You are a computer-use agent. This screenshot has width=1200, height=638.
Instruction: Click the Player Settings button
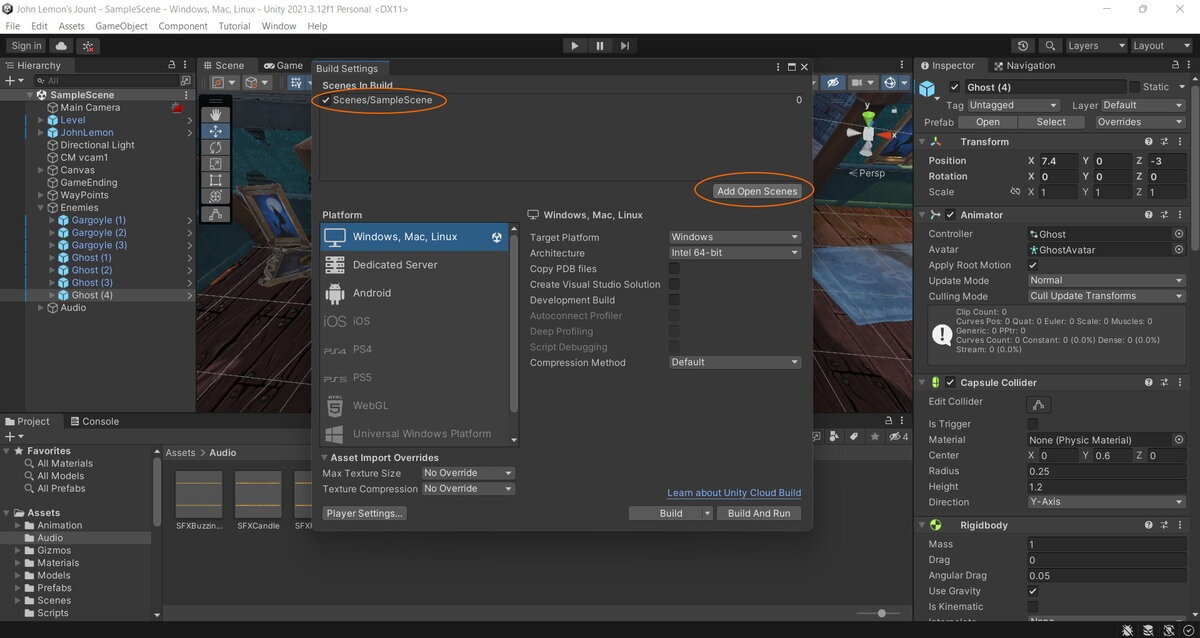[x=365, y=513]
